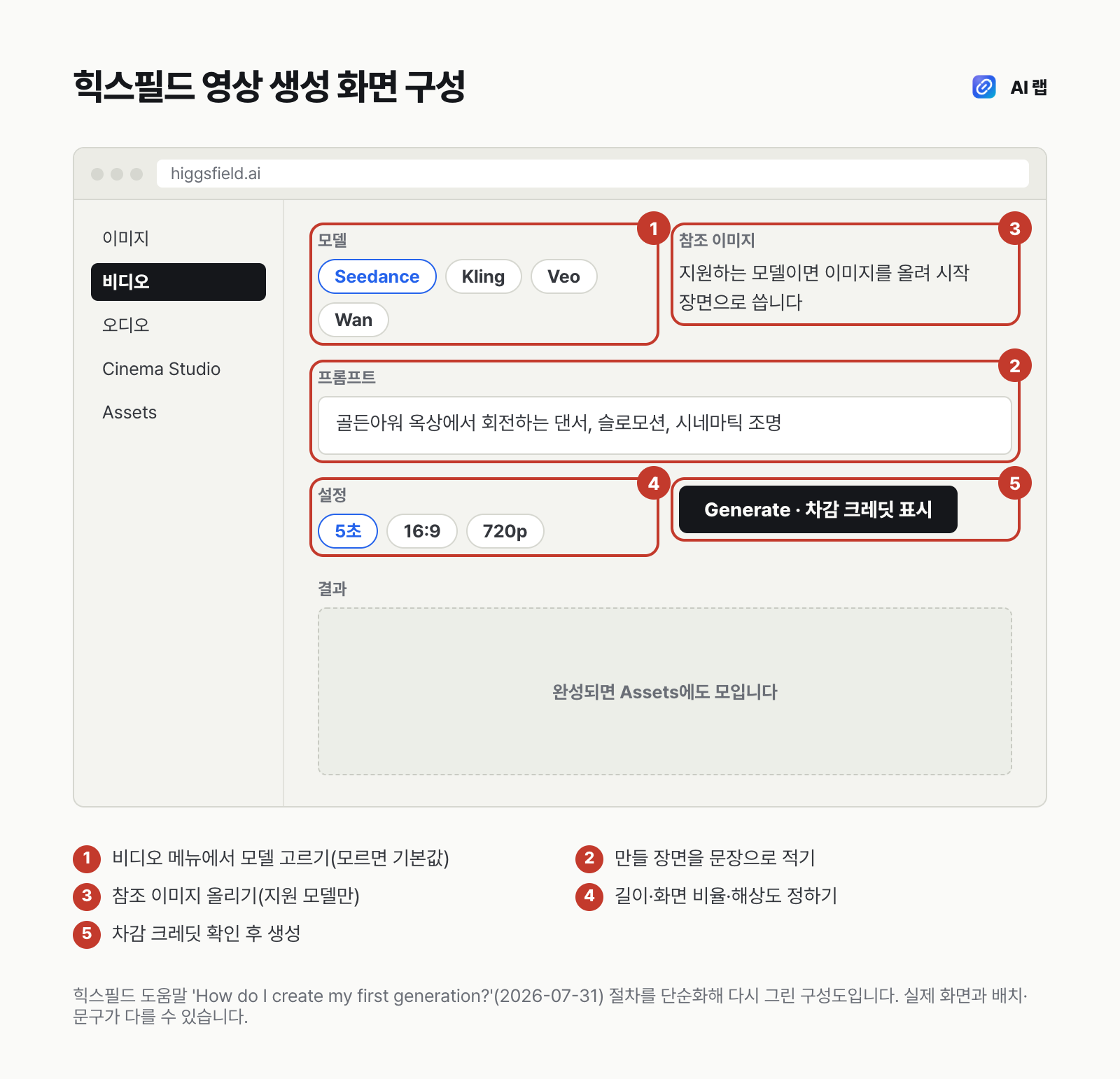Click legend text 비디오 메뉴에서 모델 고르기
This screenshot has height=1079, width=1120.
[x=281, y=858]
